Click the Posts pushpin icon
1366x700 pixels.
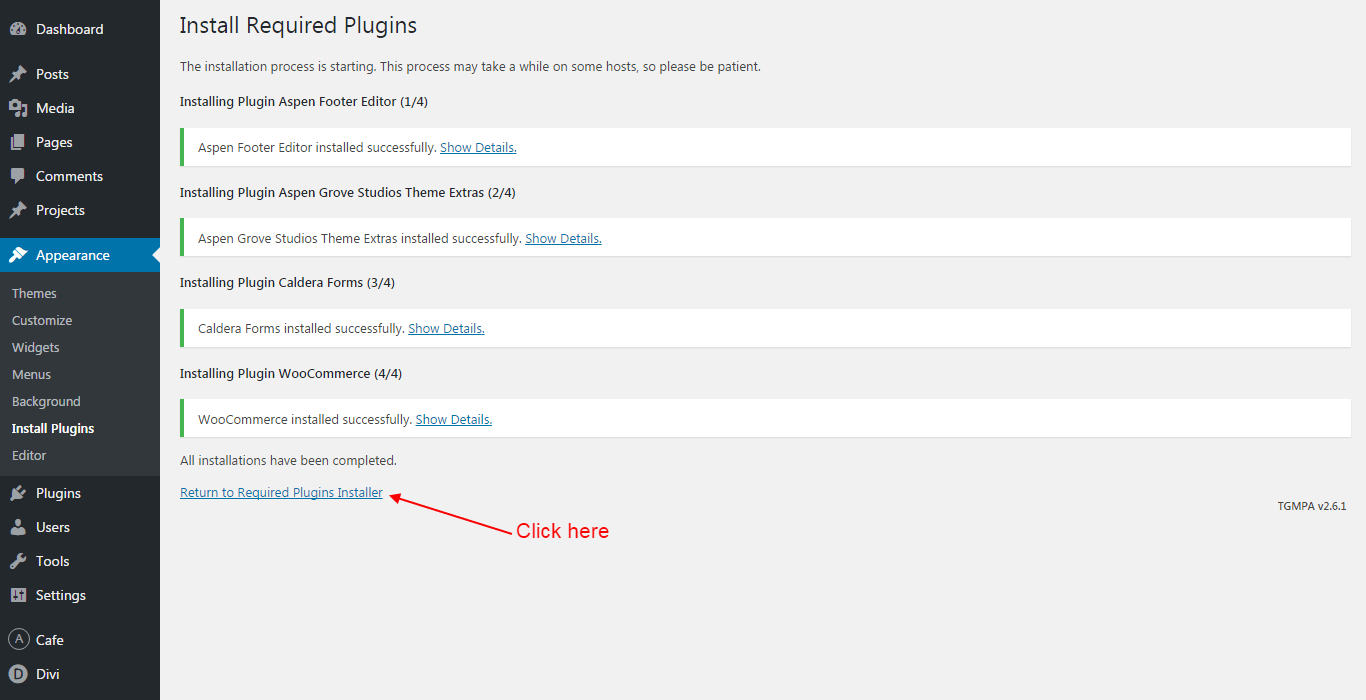pos(18,74)
